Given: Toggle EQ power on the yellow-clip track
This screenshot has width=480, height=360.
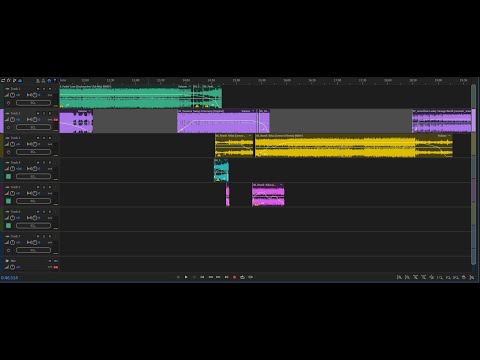Looking at the screenshot, I should pos(9,152).
